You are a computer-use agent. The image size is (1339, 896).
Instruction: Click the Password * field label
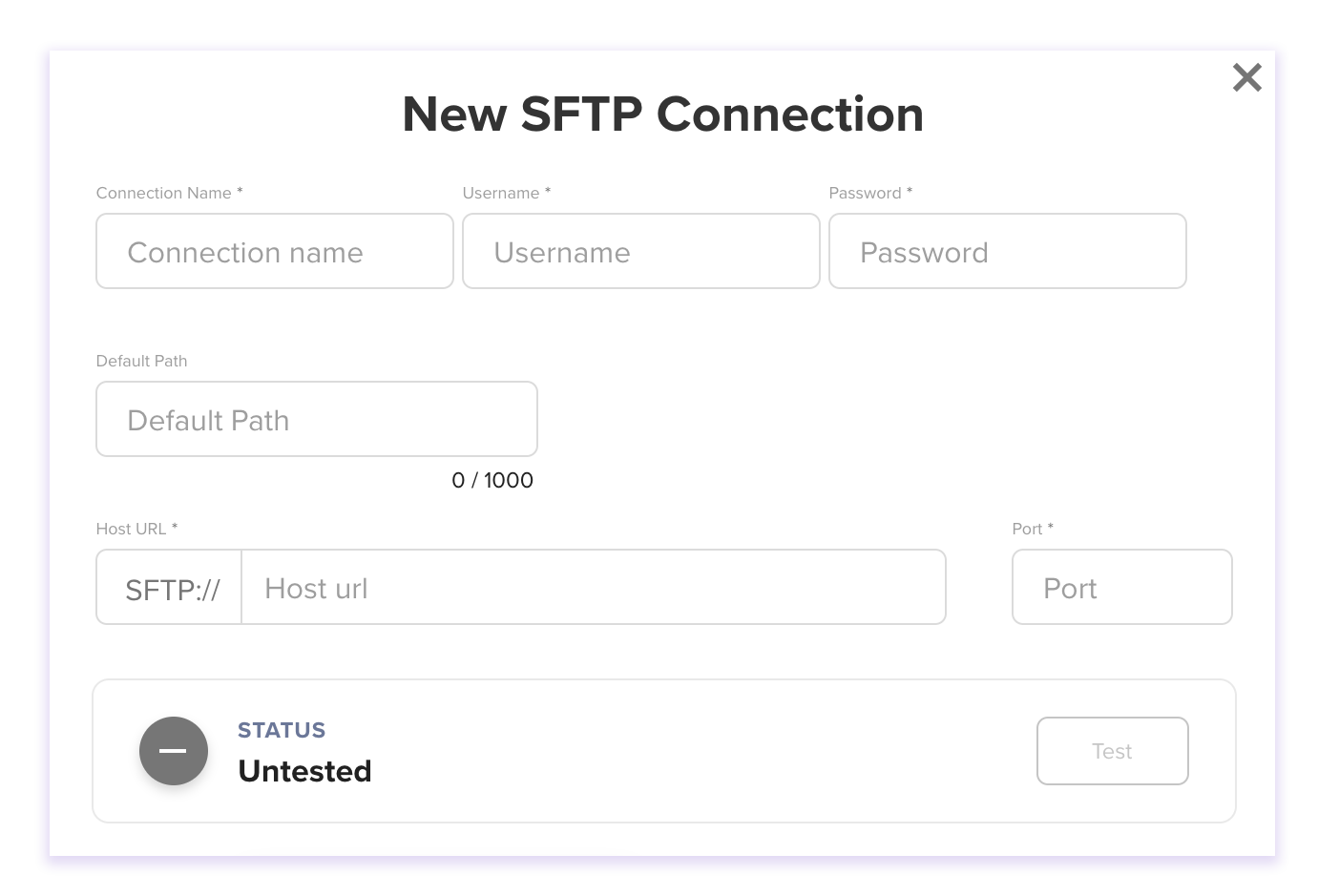(x=870, y=193)
